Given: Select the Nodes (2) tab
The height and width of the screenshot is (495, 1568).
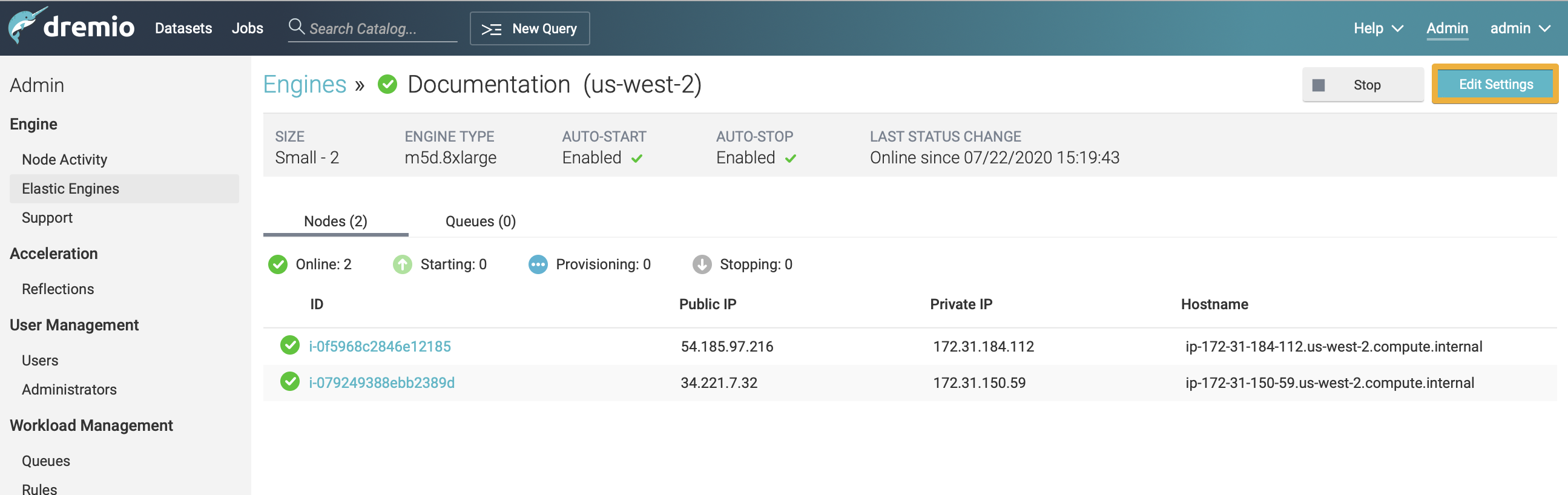Looking at the screenshot, I should pyautogui.click(x=335, y=221).
